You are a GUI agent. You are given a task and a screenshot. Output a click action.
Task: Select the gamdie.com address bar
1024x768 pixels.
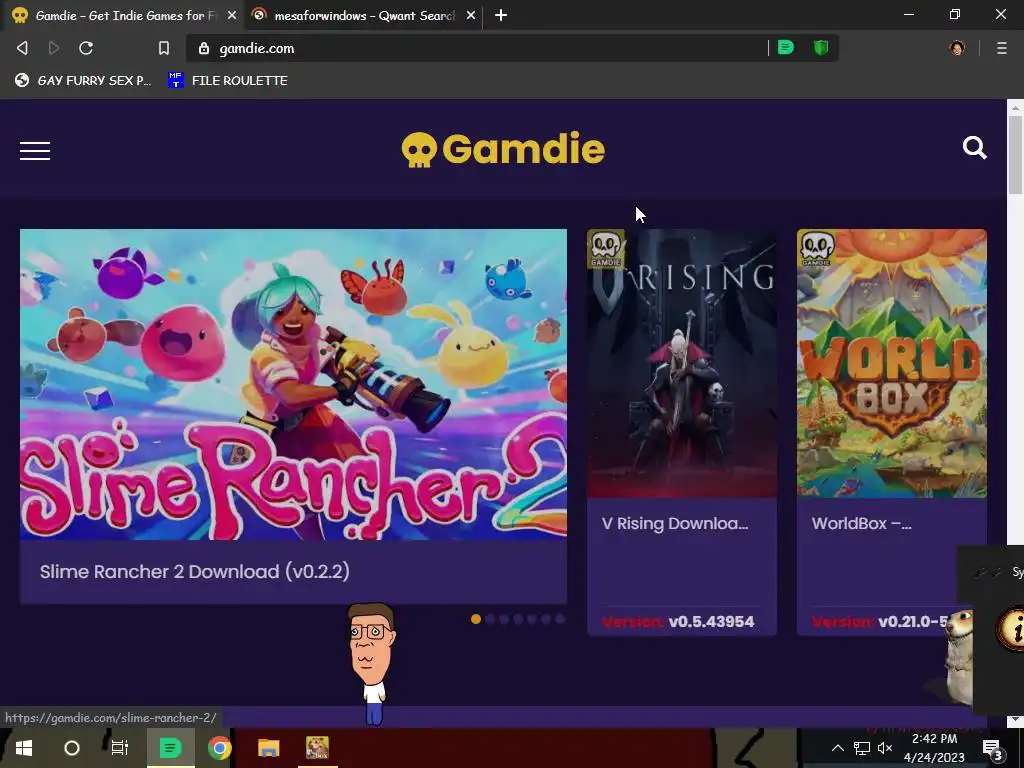[x=477, y=48]
